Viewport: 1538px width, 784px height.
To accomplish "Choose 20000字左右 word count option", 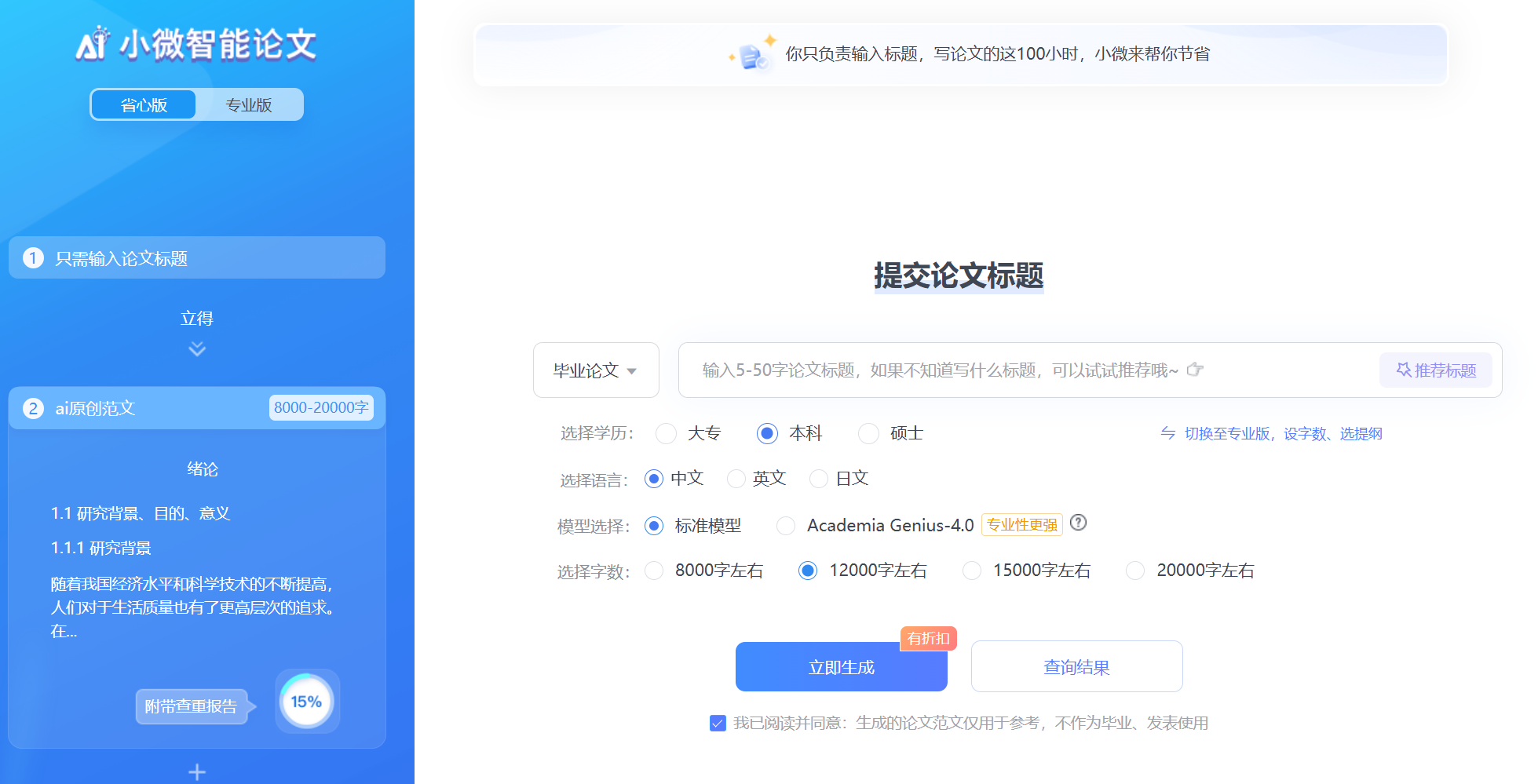I will click(x=1134, y=571).
